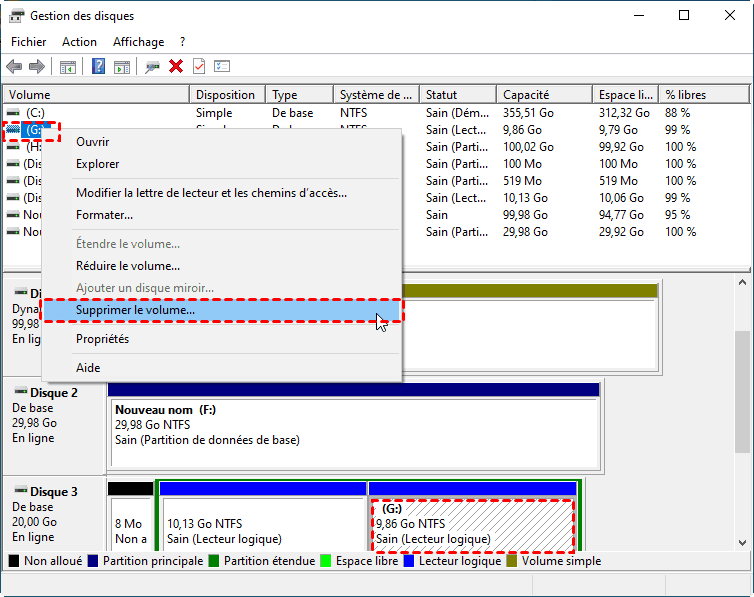Image resolution: width=754 pixels, height=597 pixels.
Task: Click the olive Volume simple legend swatch
Action: tap(512, 561)
